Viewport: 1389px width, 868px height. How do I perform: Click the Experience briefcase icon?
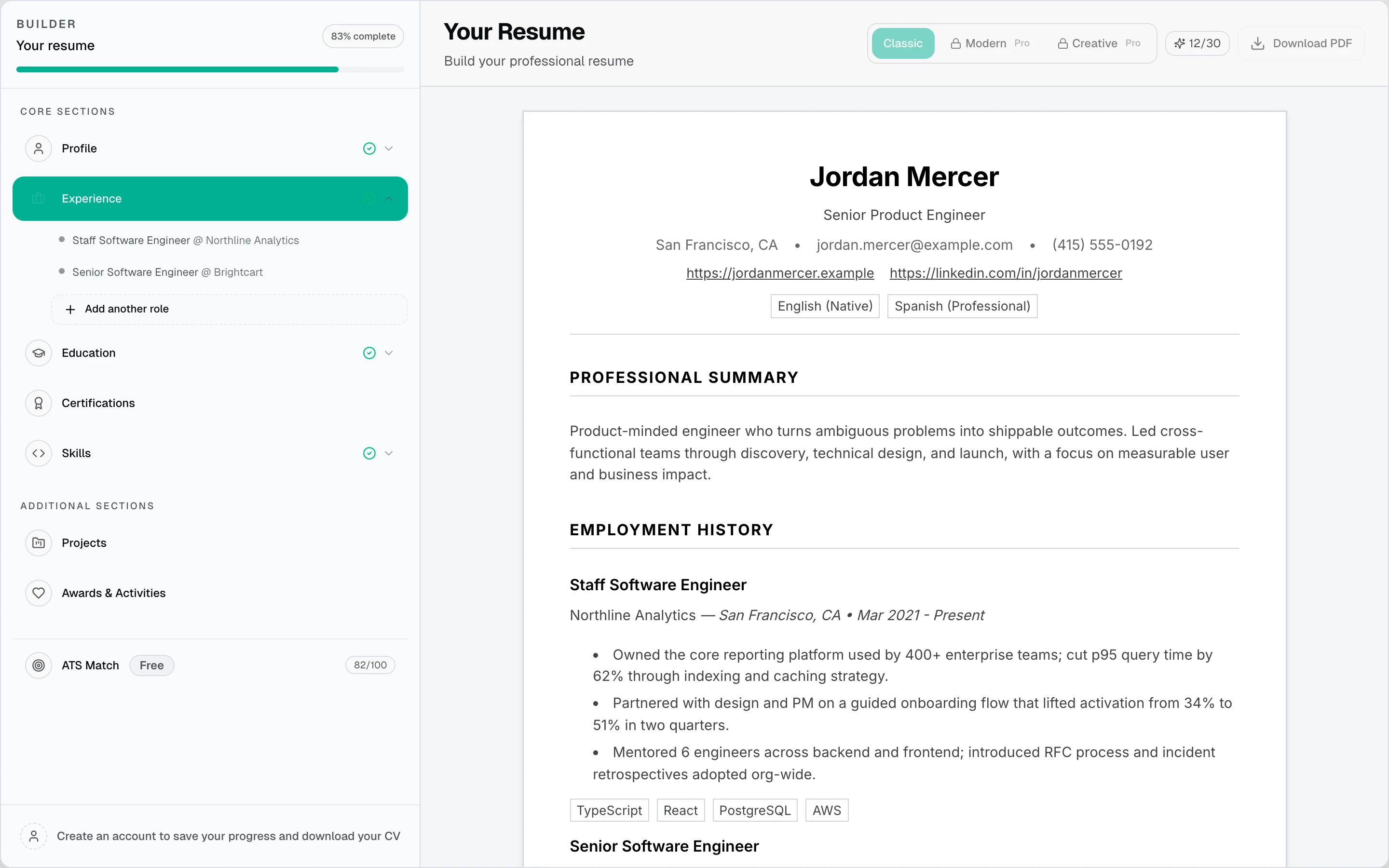[38, 199]
